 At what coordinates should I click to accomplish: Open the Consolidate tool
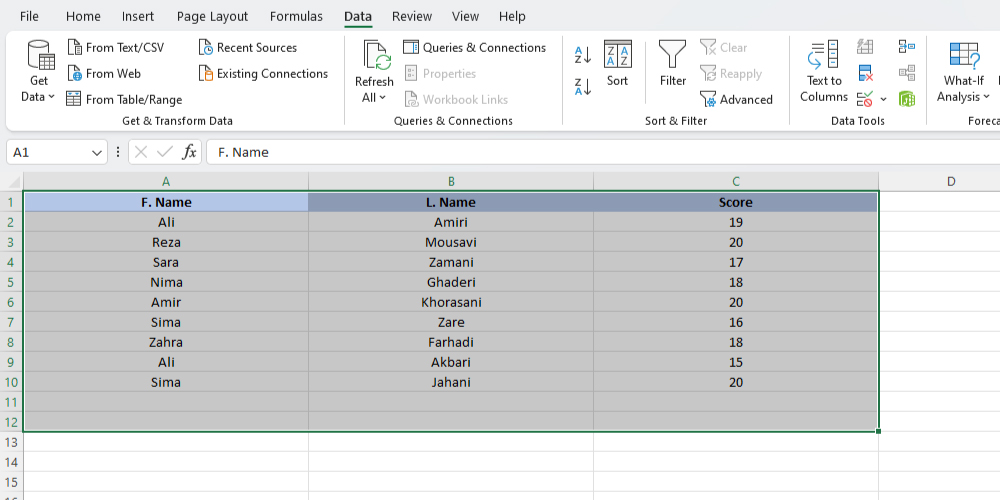click(907, 47)
